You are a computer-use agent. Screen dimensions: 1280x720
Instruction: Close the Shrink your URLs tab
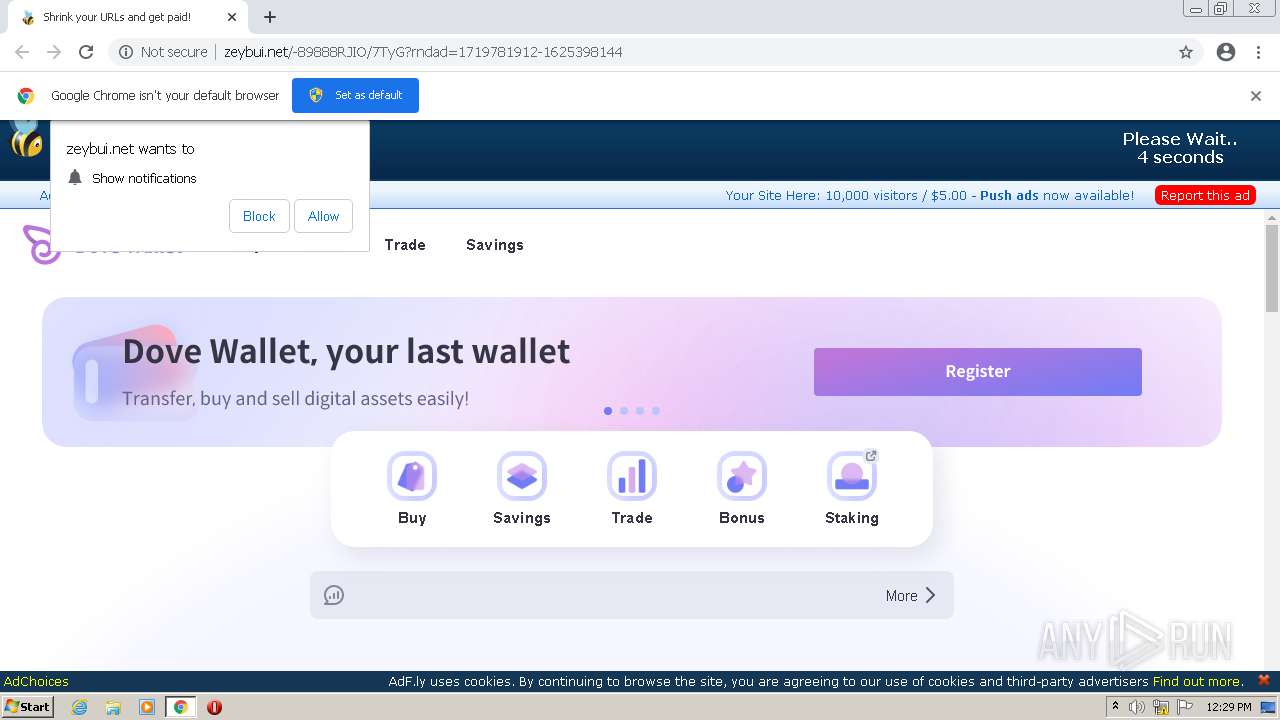[232, 17]
